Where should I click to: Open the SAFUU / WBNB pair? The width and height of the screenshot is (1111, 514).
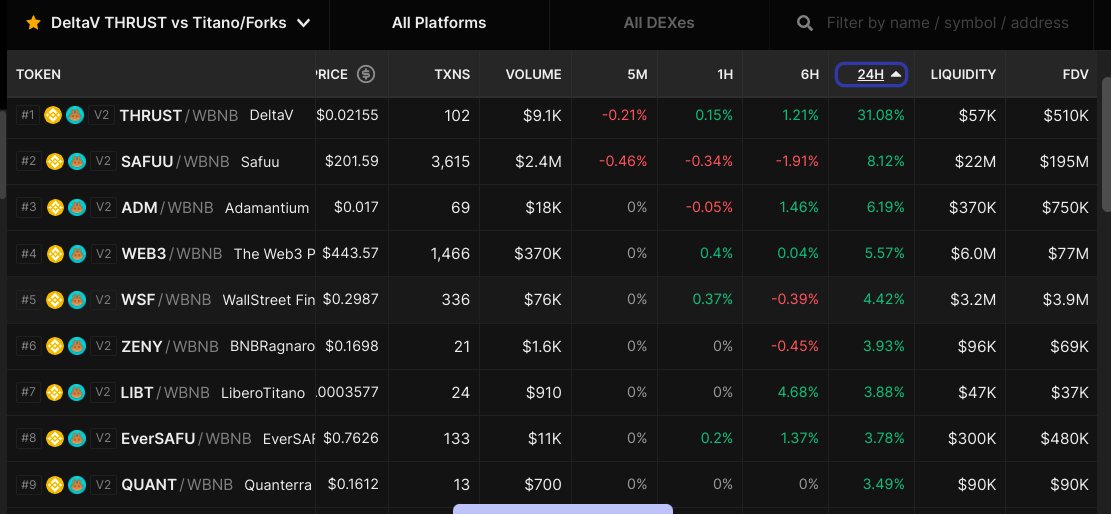click(x=175, y=162)
